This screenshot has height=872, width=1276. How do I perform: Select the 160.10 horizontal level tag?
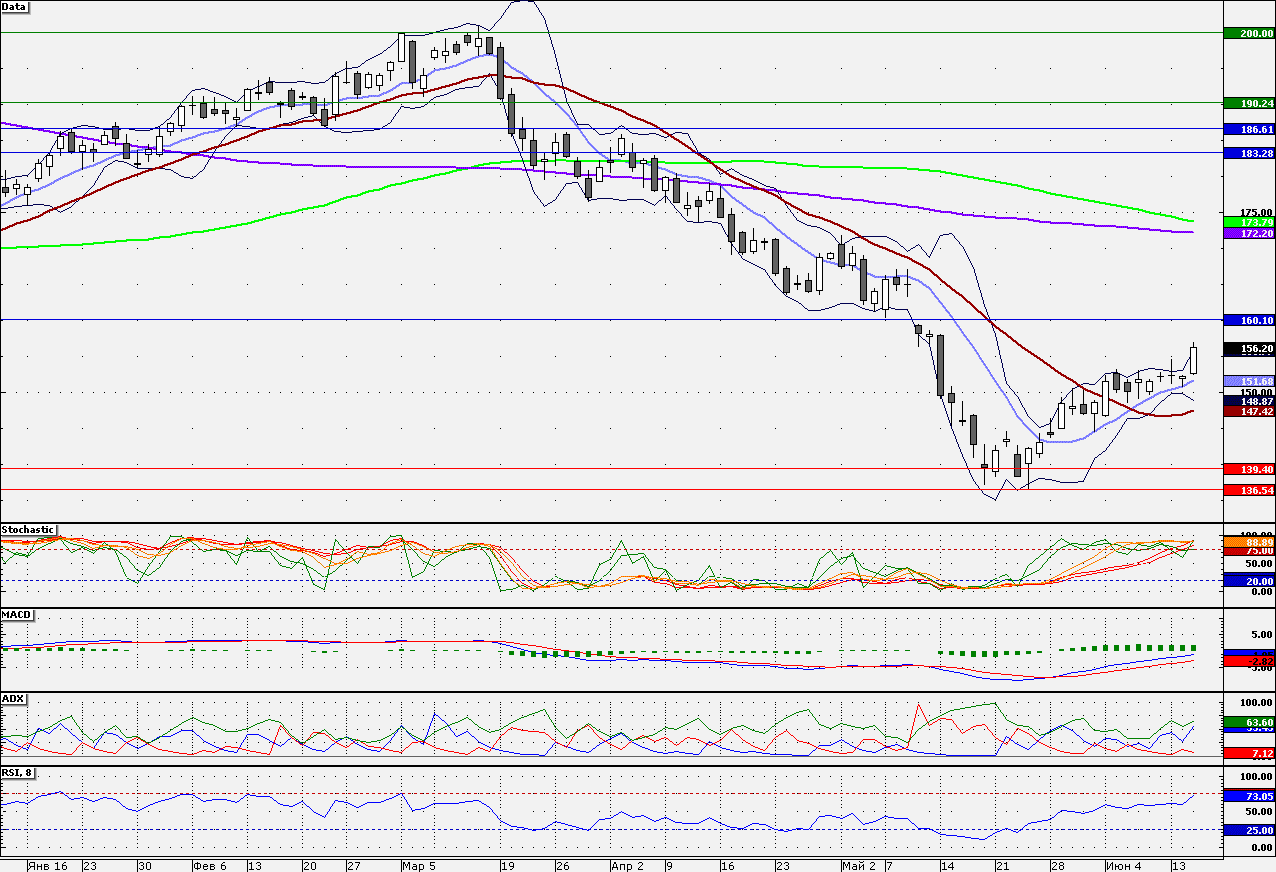point(1250,320)
